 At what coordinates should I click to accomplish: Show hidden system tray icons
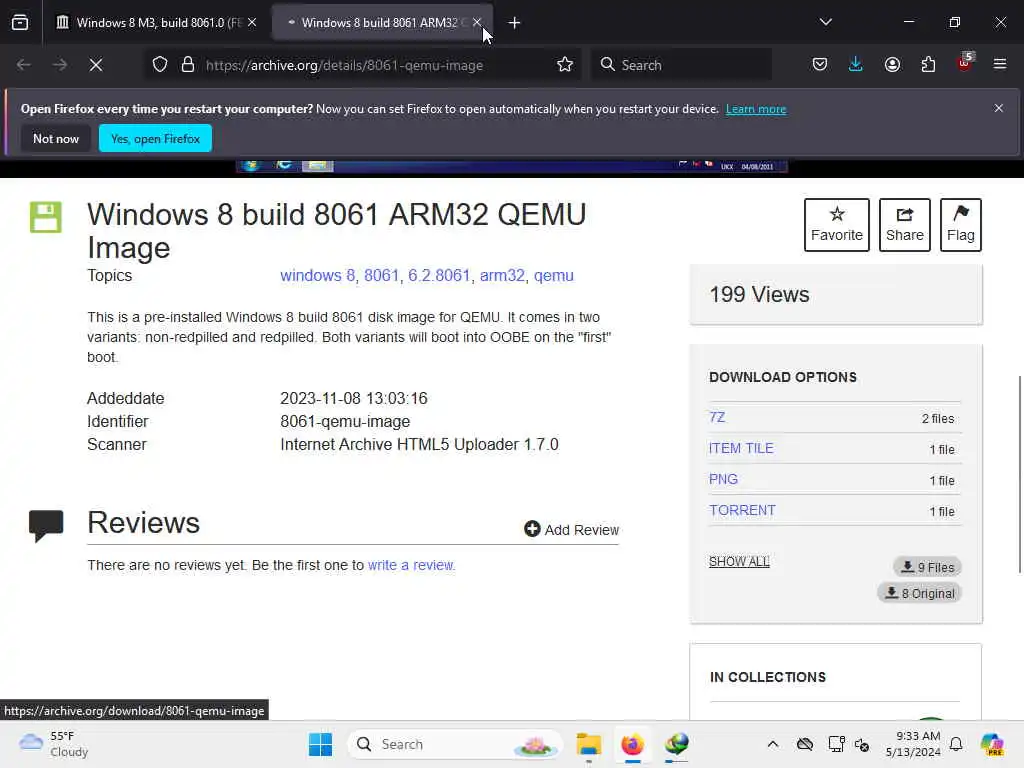pyautogui.click(x=773, y=744)
